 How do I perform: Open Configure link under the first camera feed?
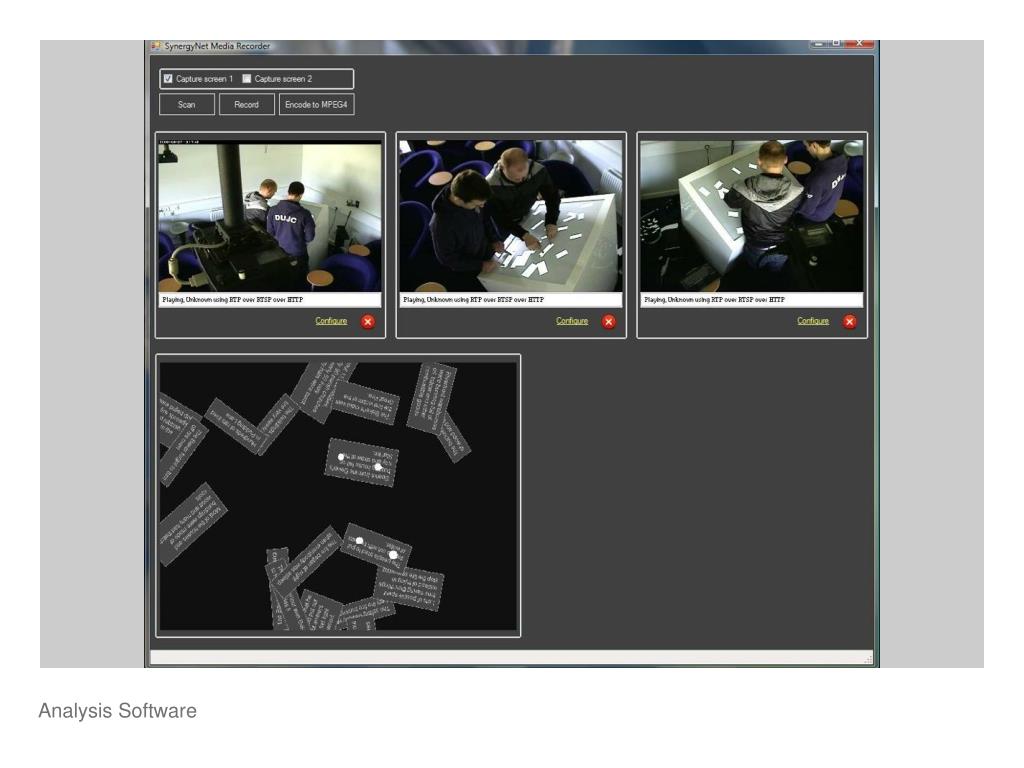(331, 321)
